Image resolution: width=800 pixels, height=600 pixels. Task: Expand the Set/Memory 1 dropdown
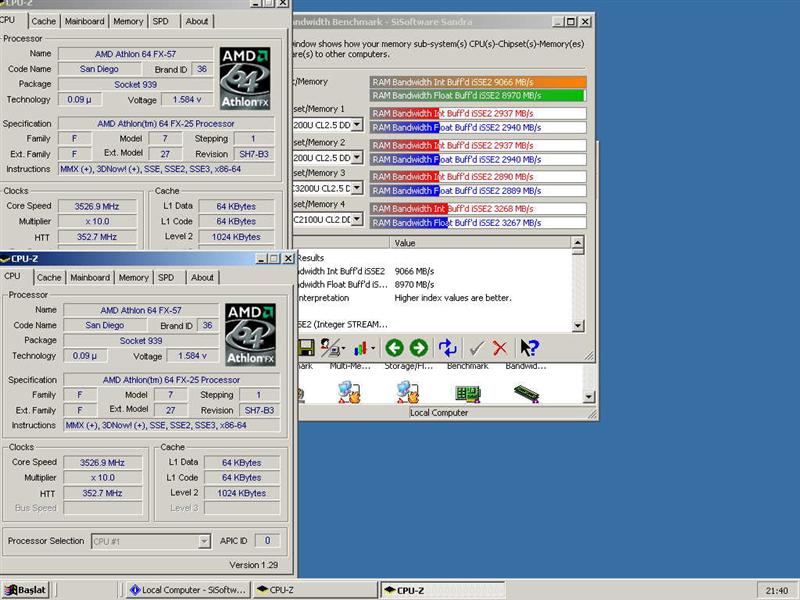357,124
